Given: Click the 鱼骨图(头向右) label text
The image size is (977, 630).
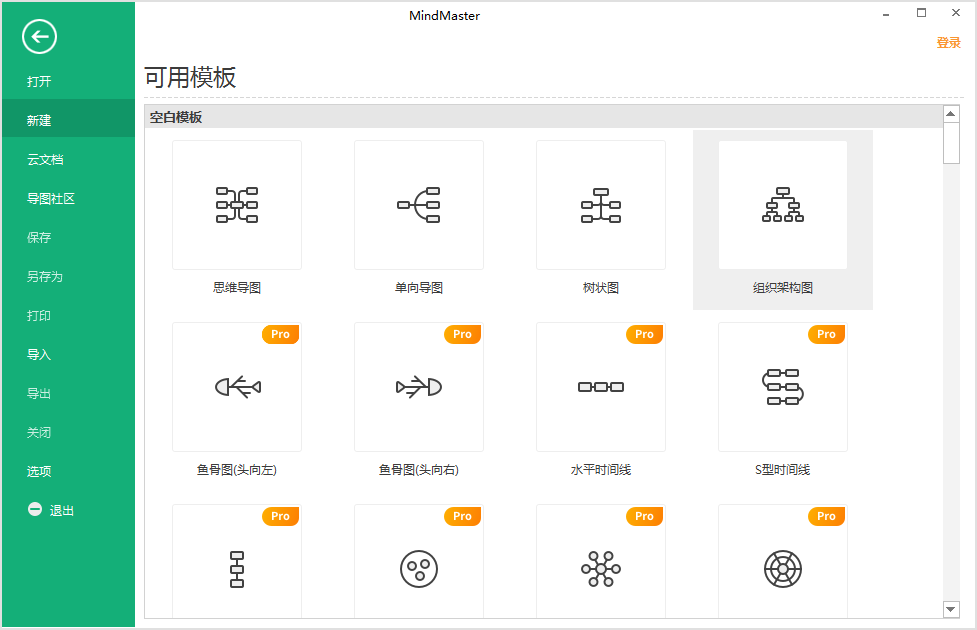Looking at the screenshot, I should 419,470.
